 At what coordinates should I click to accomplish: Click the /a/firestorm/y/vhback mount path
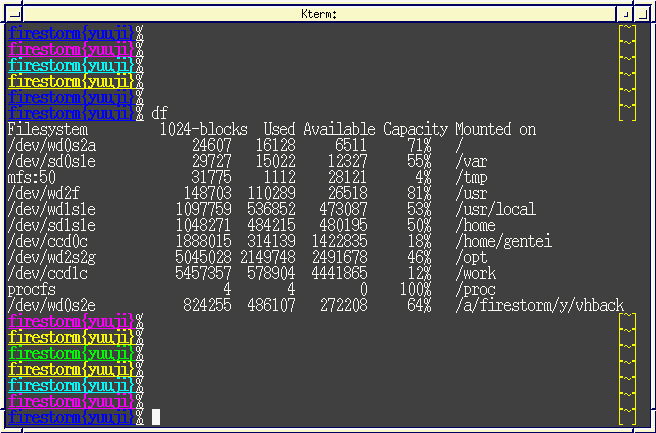coord(539,305)
